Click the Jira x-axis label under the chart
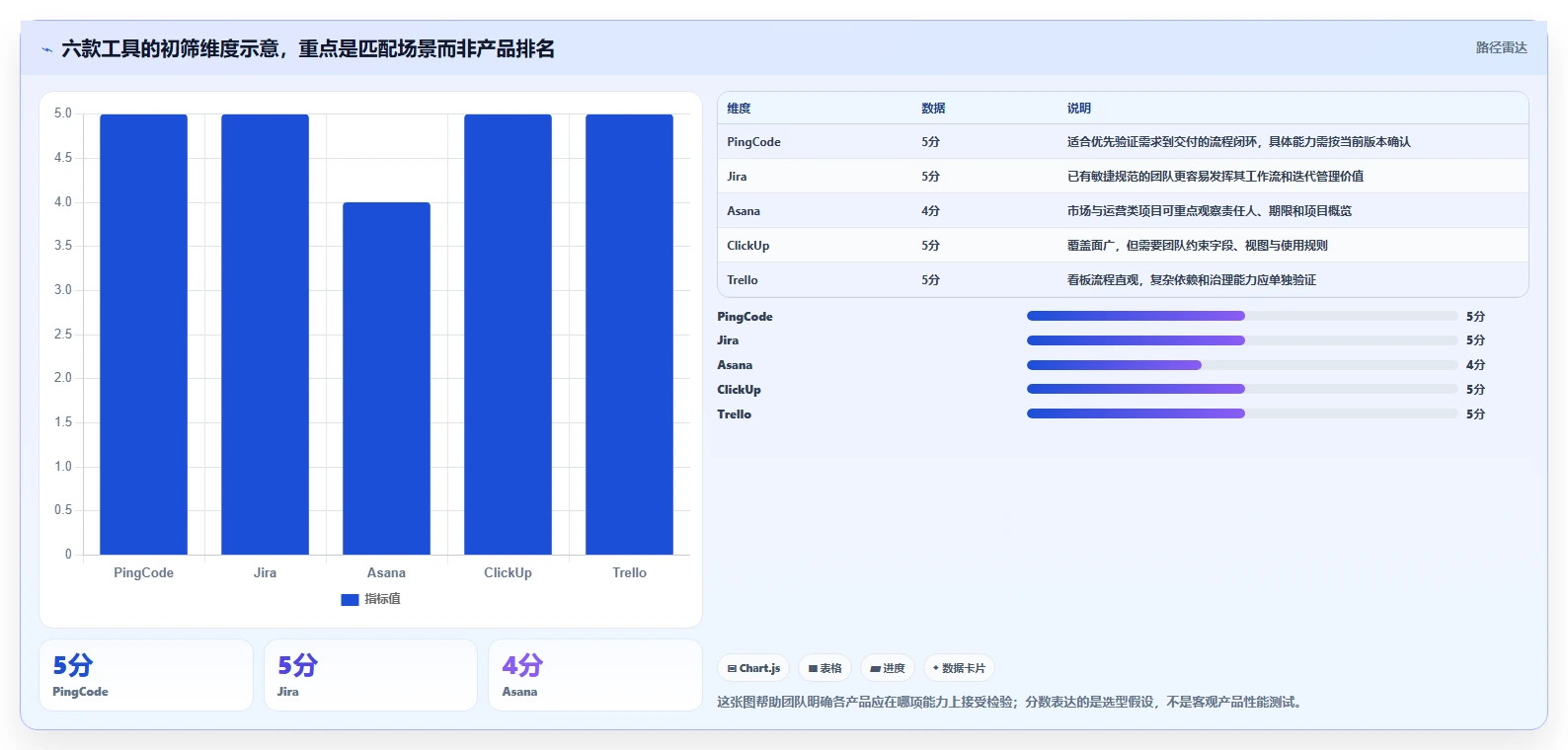The height and width of the screenshot is (750, 1568). [265, 572]
